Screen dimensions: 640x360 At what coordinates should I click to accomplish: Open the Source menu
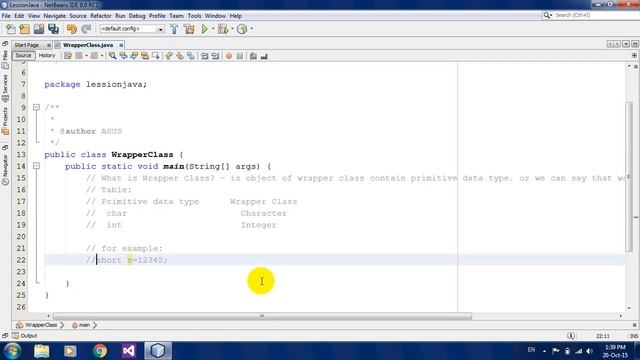click(78, 16)
